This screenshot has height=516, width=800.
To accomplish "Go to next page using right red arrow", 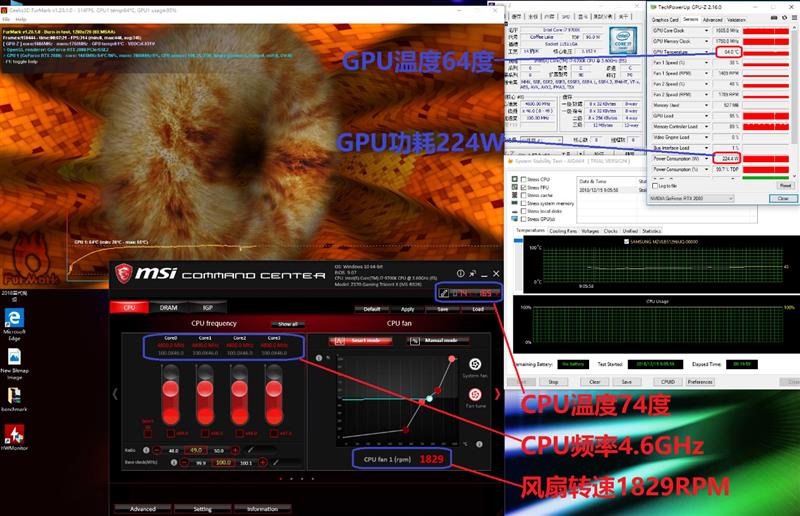I will click(497, 394).
